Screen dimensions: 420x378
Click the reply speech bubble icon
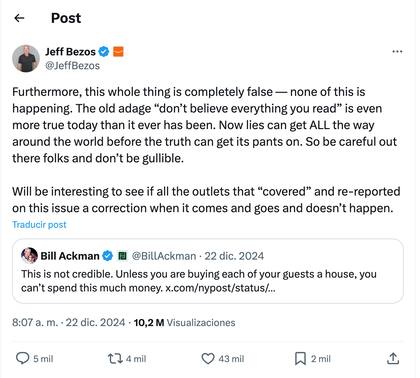coord(23,359)
